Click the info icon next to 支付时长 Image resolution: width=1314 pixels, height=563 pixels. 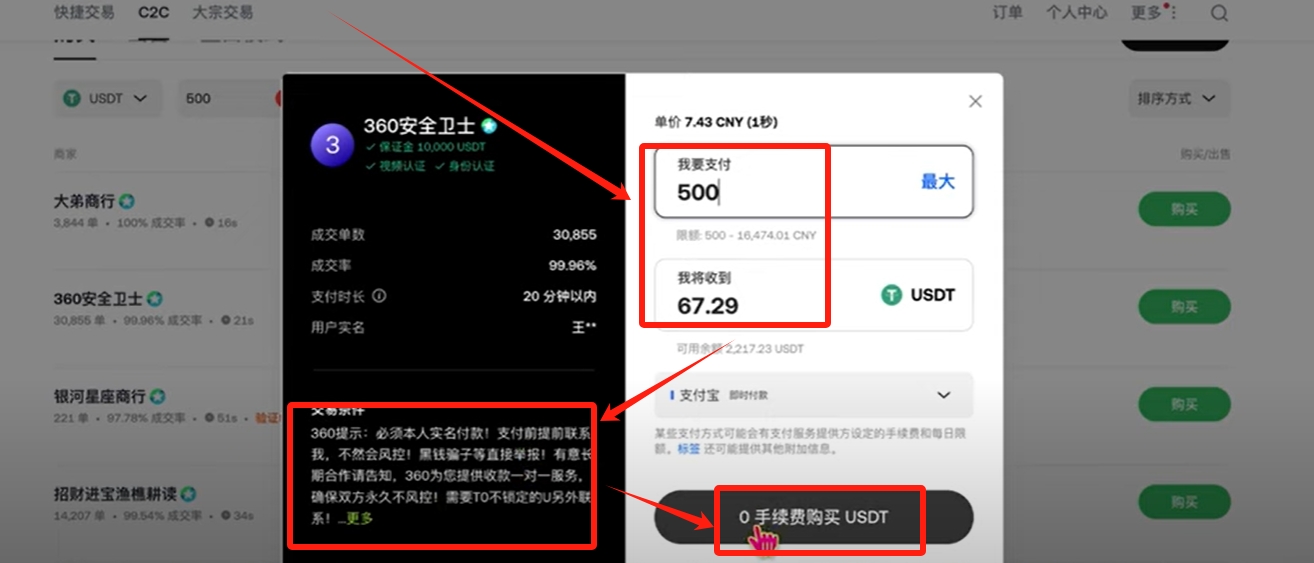pos(379,296)
